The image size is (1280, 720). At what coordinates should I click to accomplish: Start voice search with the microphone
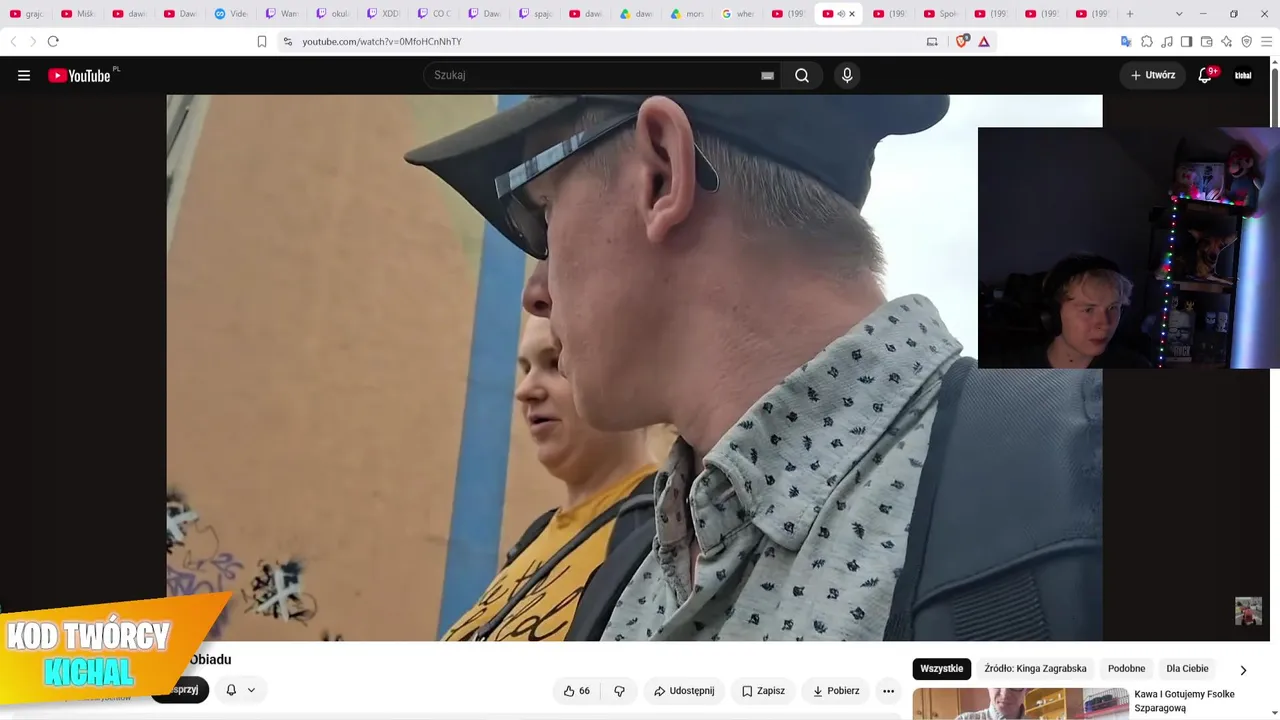click(847, 75)
